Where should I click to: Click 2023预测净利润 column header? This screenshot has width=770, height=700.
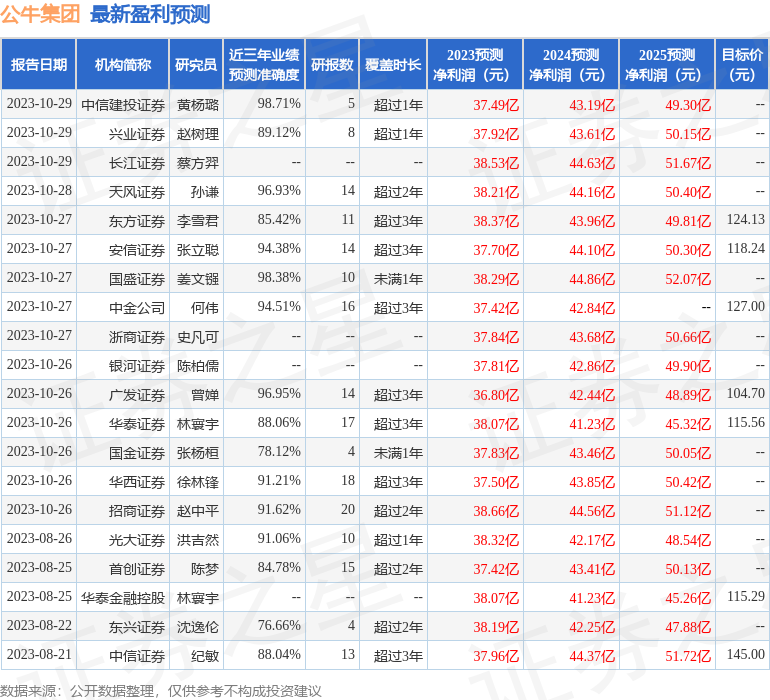click(475, 64)
